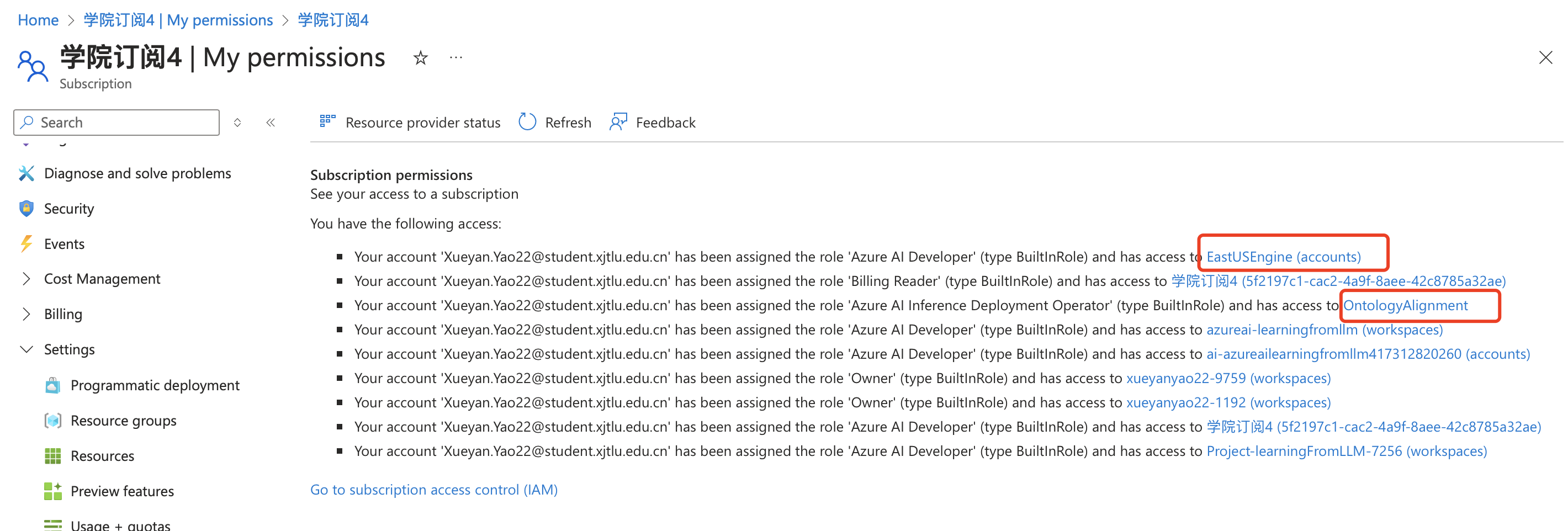The height and width of the screenshot is (531, 1568).
Task: Open the Events menu item
Action: 64,244
